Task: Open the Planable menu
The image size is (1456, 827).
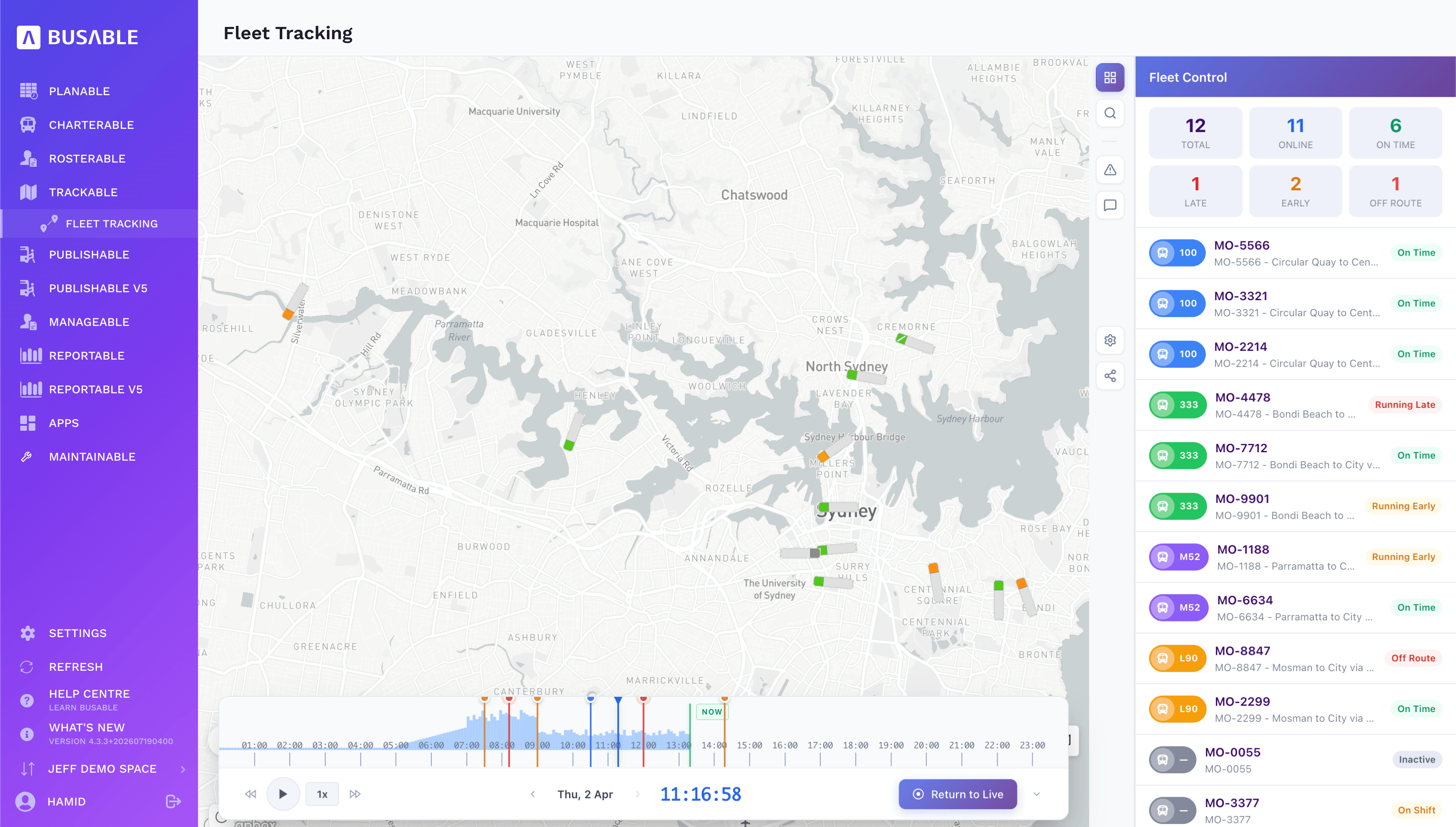Action: coord(99,91)
